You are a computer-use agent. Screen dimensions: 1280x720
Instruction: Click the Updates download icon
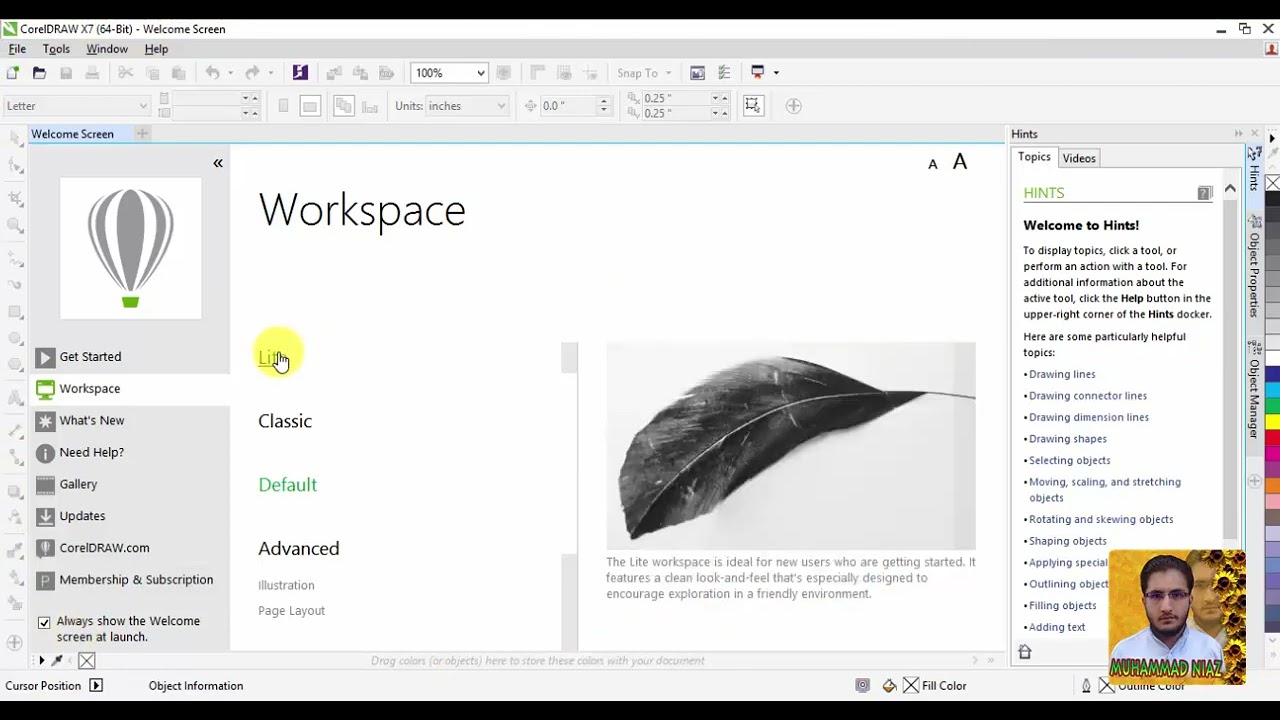pyautogui.click(x=45, y=516)
